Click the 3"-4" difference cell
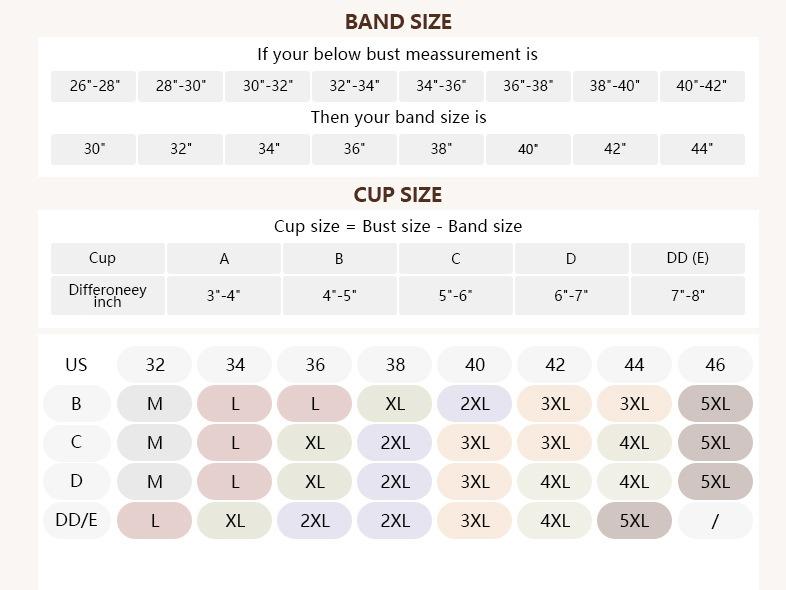Screen dimensions: 786x590 coord(224,296)
